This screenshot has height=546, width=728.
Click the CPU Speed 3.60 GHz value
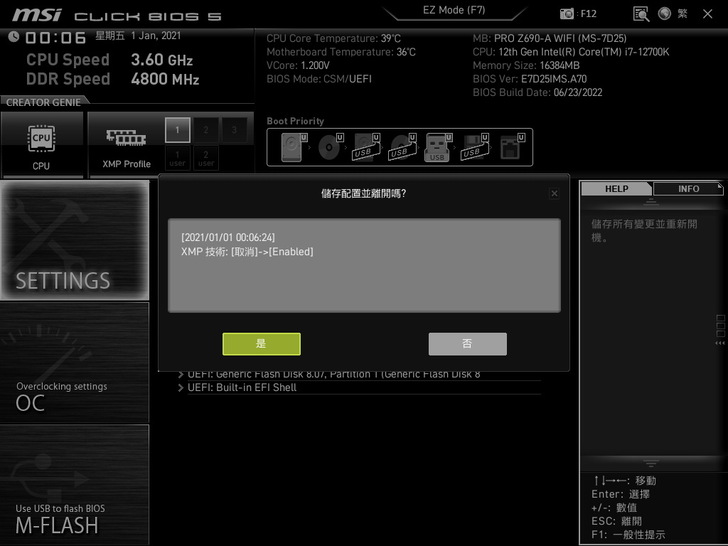click(162, 60)
